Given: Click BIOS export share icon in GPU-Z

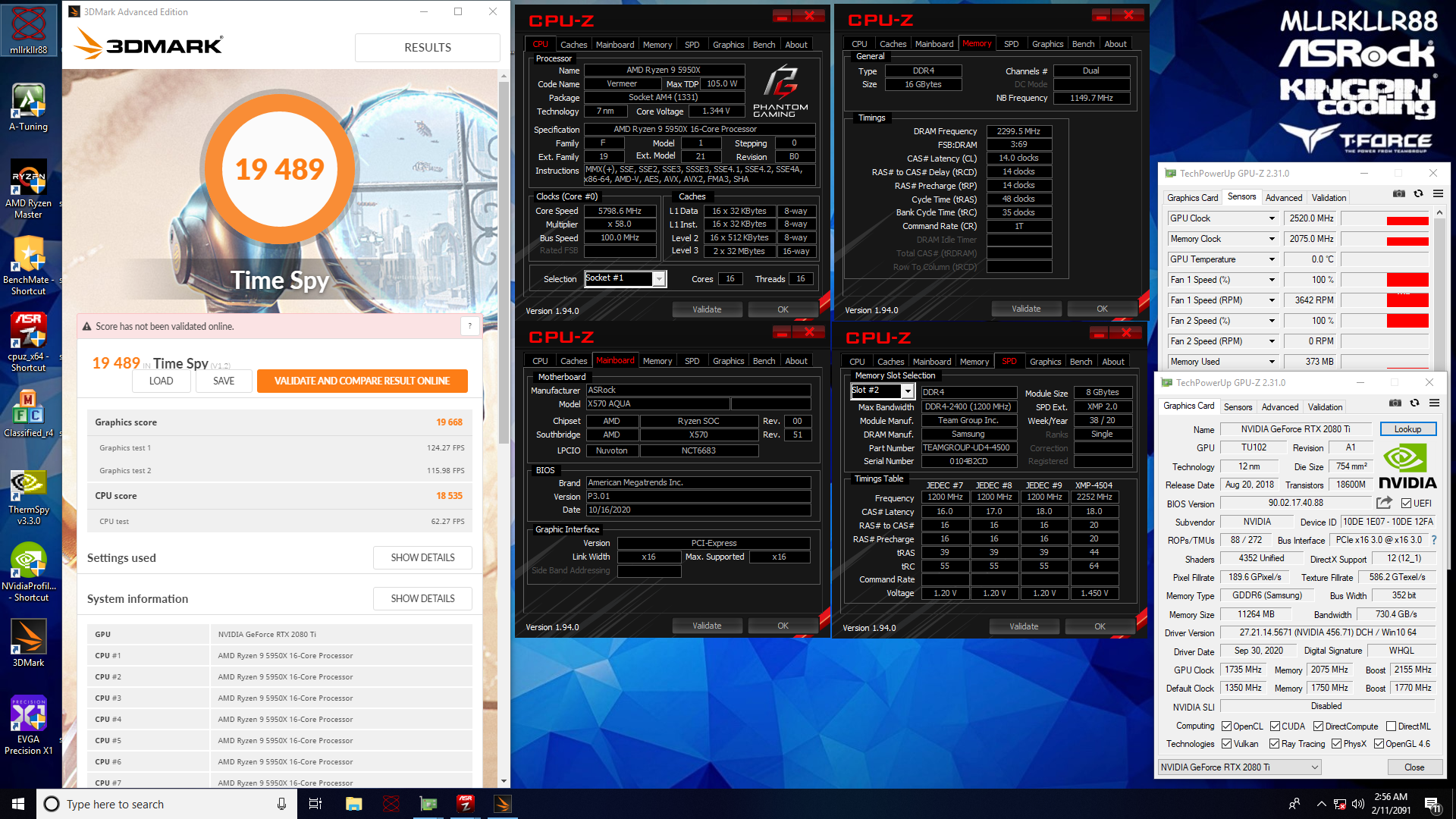Looking at the screenshot, I should coord(1384,503).
